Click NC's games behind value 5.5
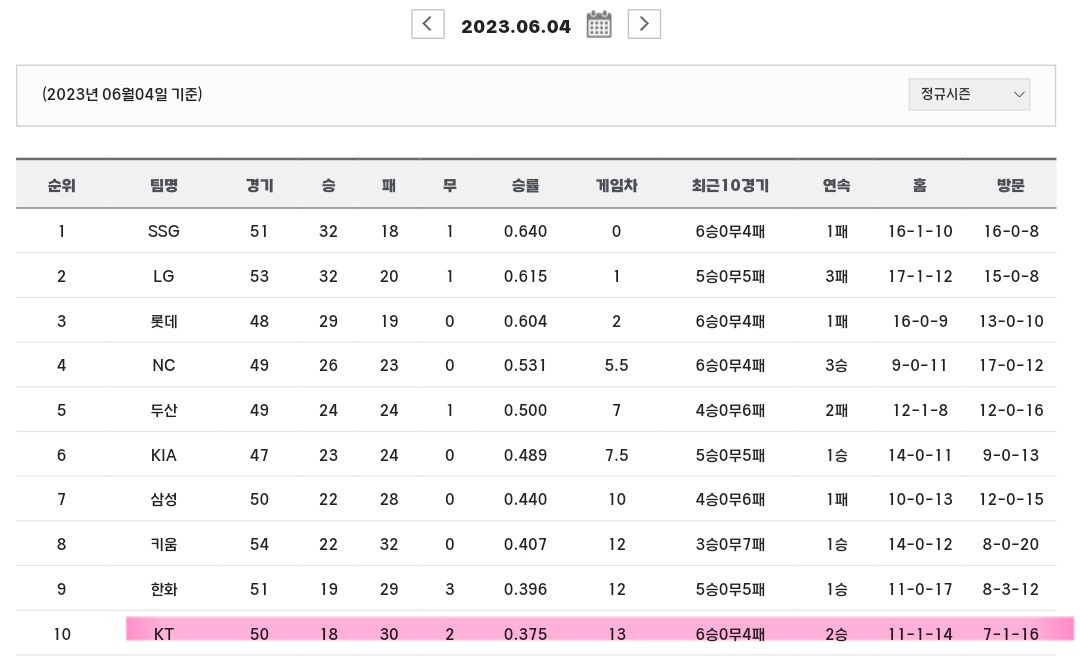This screenshot has width=1080, height=656. (616, 365)
